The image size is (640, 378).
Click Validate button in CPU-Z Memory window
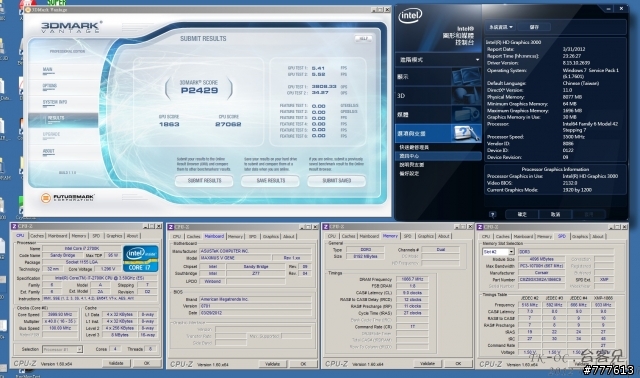click(427, 363)
